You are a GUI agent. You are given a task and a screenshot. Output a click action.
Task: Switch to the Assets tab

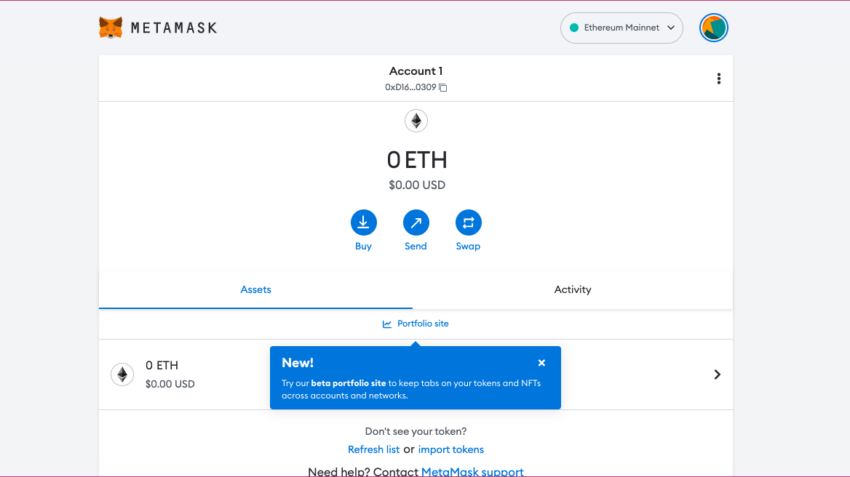click(255, 289)
